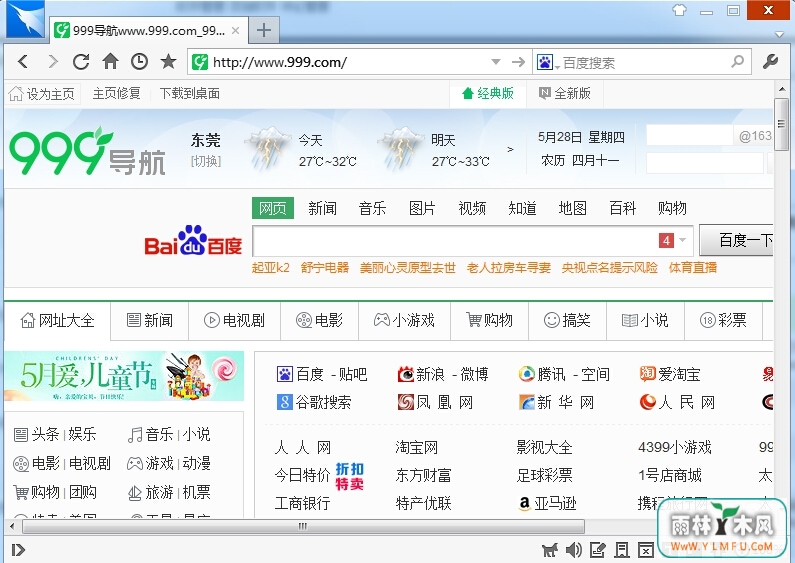Open new tab with plus button
Viewport: 795px width, 563px height.
pos(264,30)
